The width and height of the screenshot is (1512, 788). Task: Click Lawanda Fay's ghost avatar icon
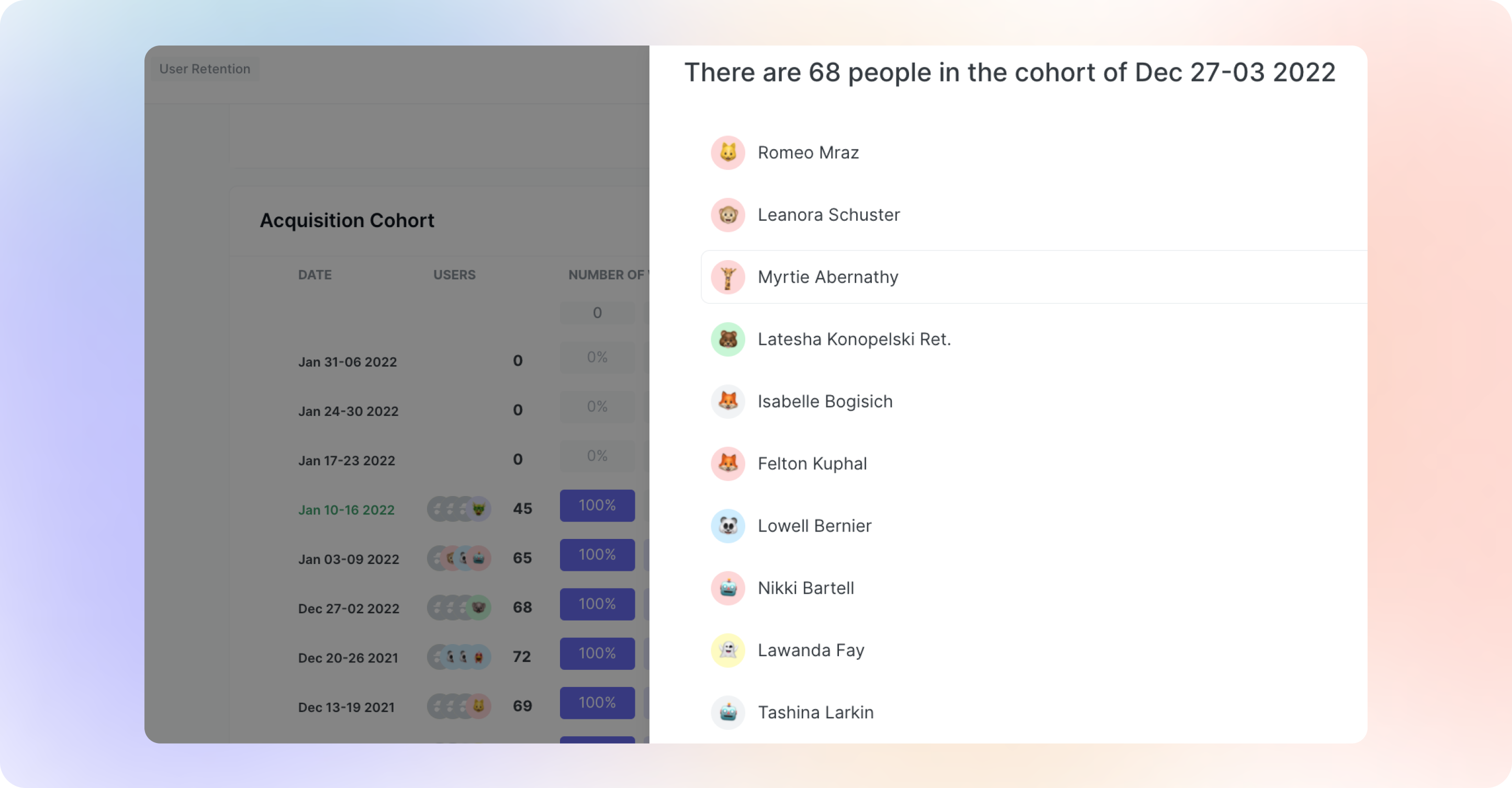click(x=728, y=650)
